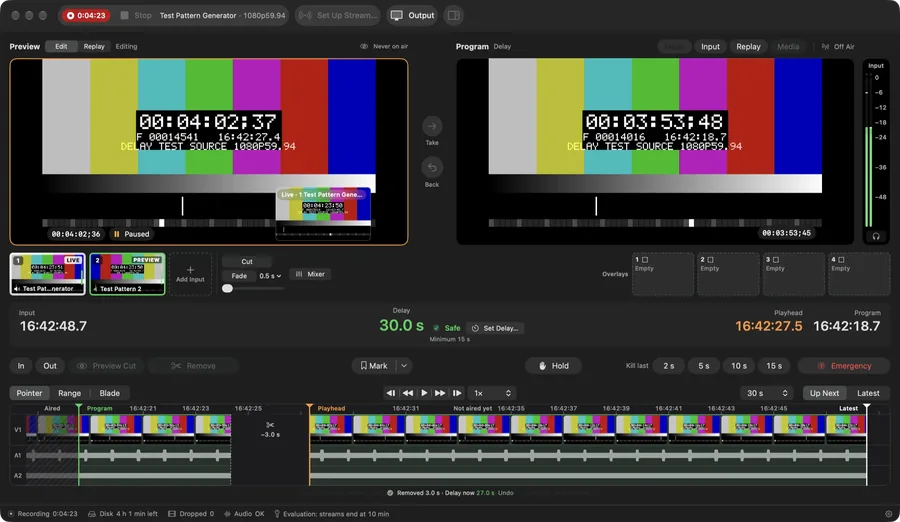Click the fast forward button
Screen dimensions: 900x522
point(440,393)
